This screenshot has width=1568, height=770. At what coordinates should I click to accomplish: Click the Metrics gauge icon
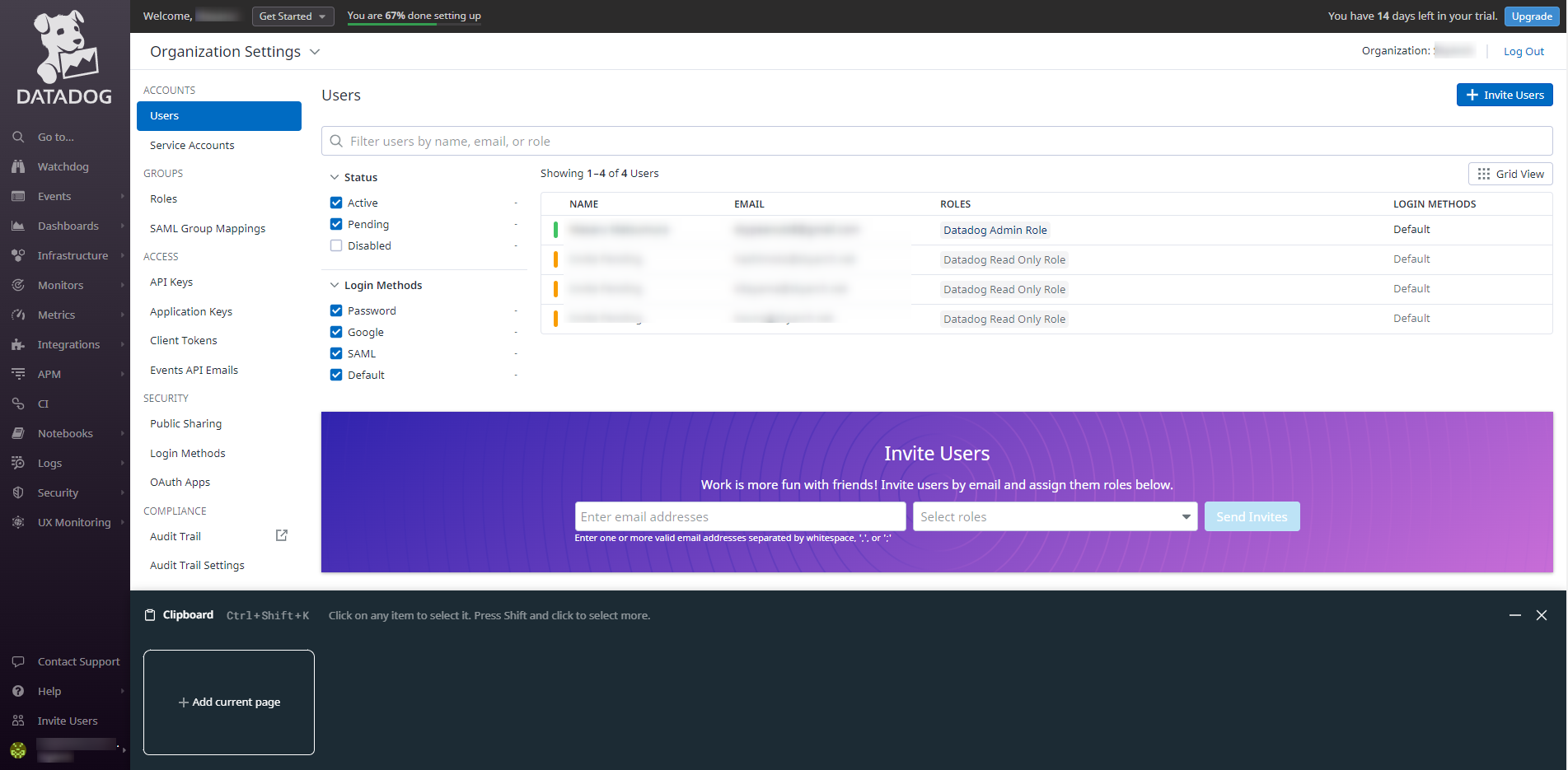pyautogui.click(x=18, y=315)
